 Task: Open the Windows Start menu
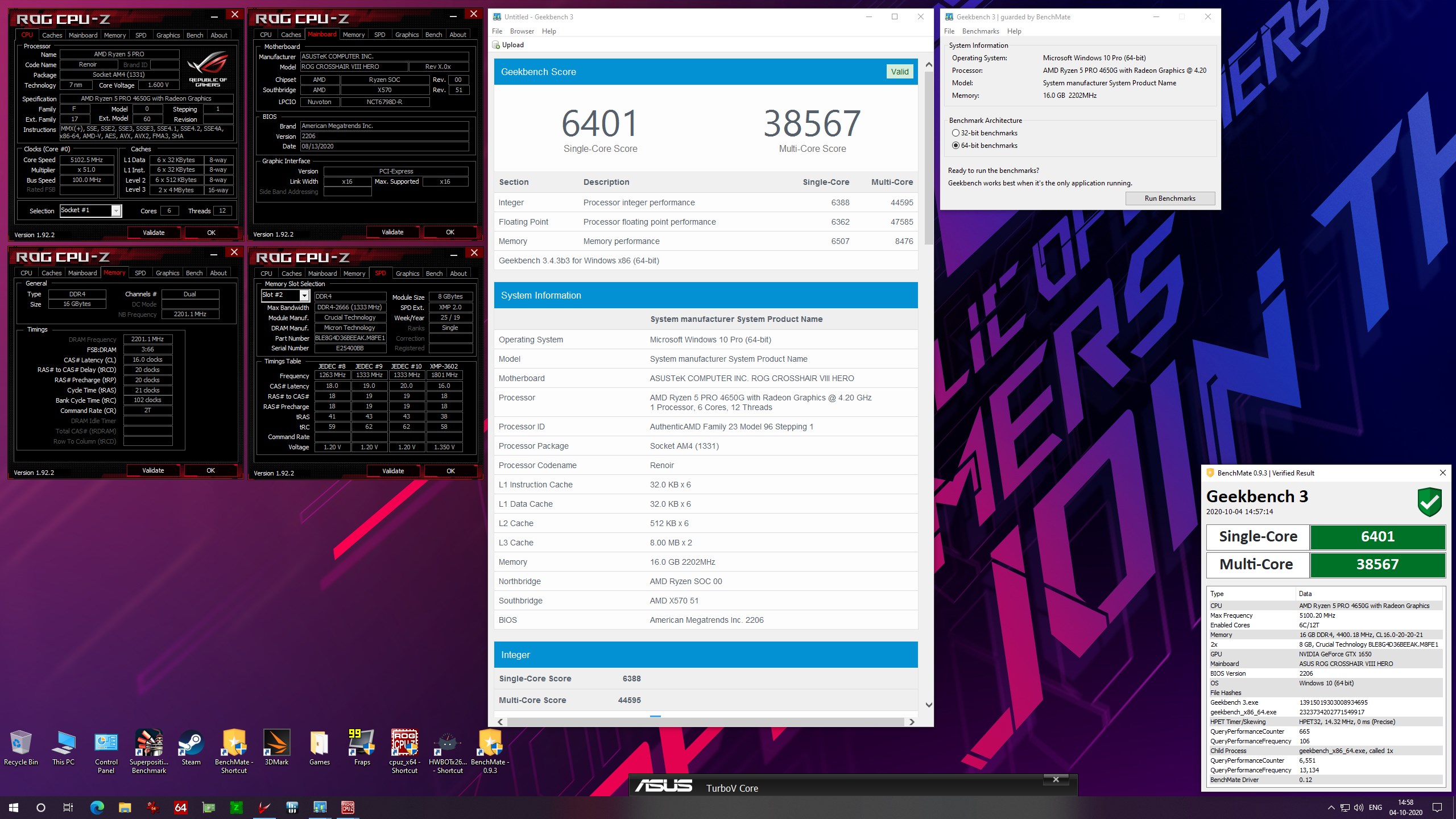point(14,807)
